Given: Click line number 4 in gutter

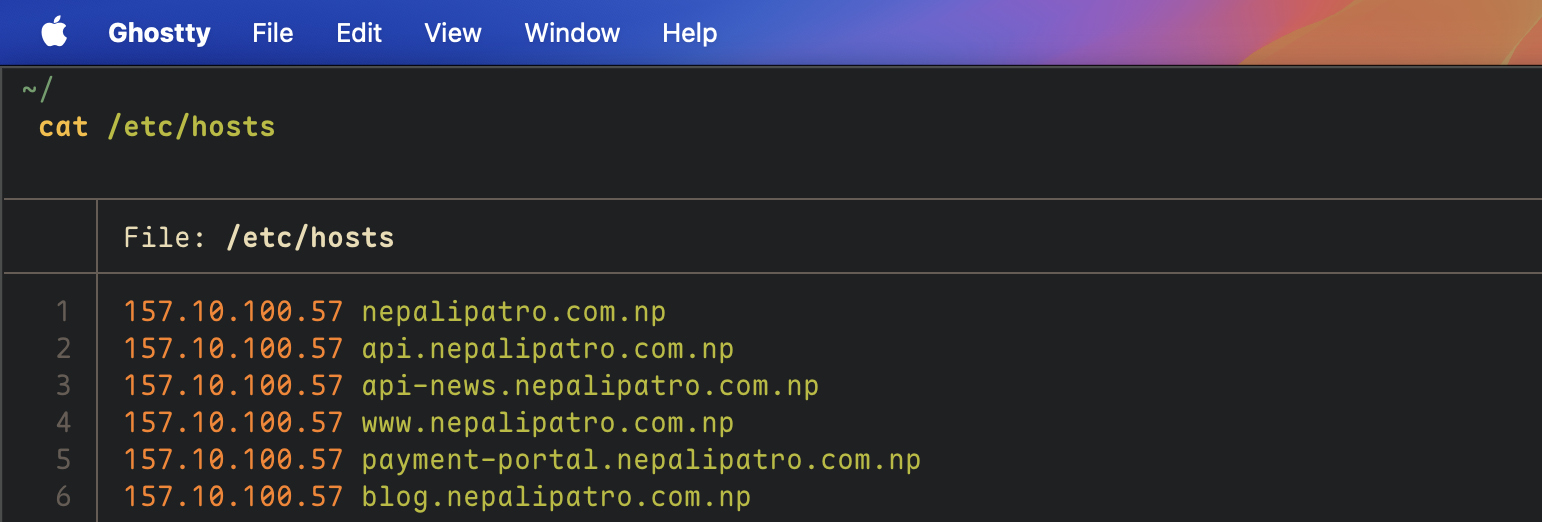Looking at the screenshot, I should pyautogui.click(x=63, y=423).
